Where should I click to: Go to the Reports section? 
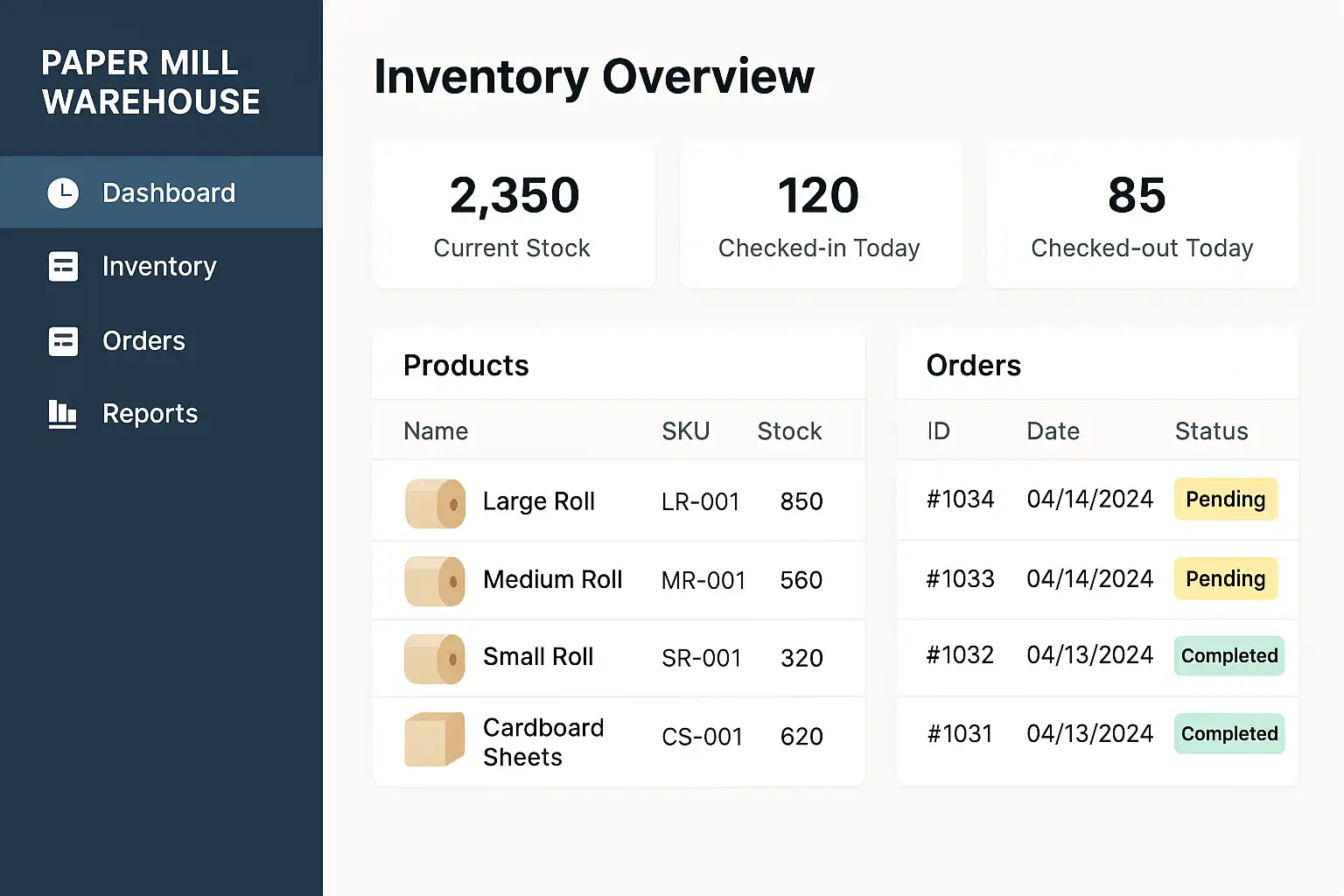coord(150,414)
